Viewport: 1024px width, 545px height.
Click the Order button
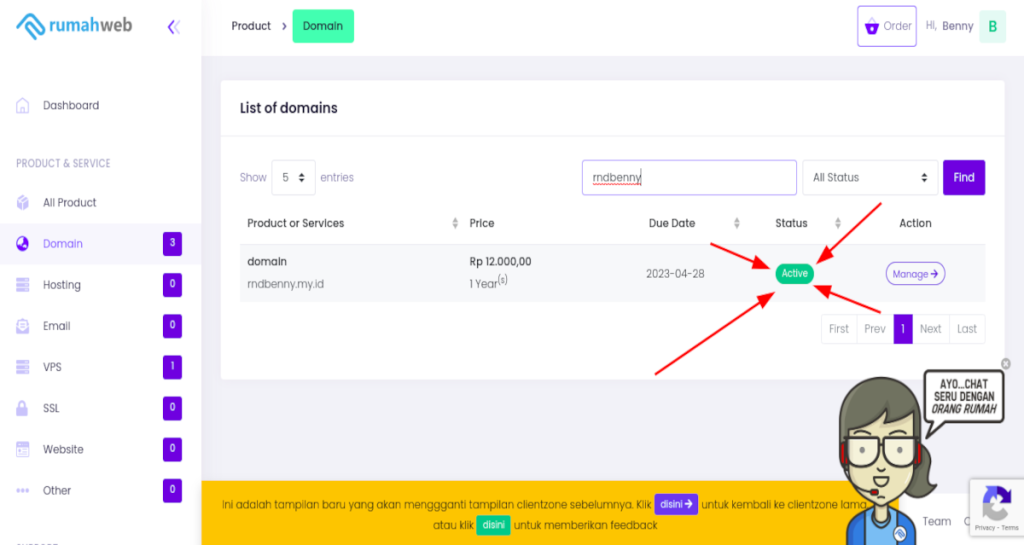(x=887, y=26)
